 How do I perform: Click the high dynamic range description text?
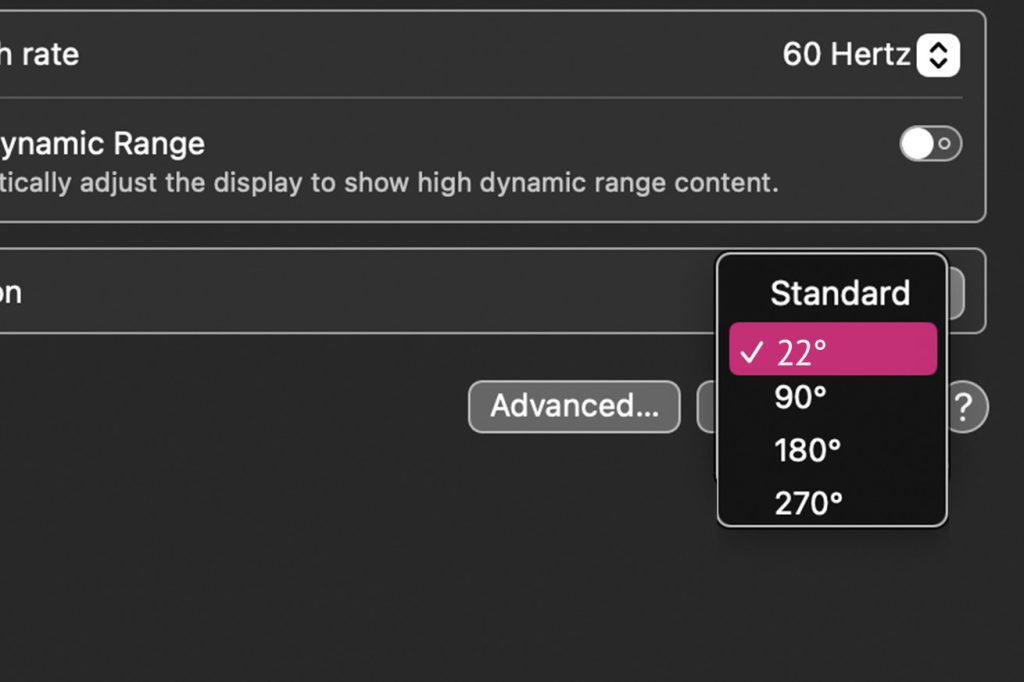pos(389,183)
